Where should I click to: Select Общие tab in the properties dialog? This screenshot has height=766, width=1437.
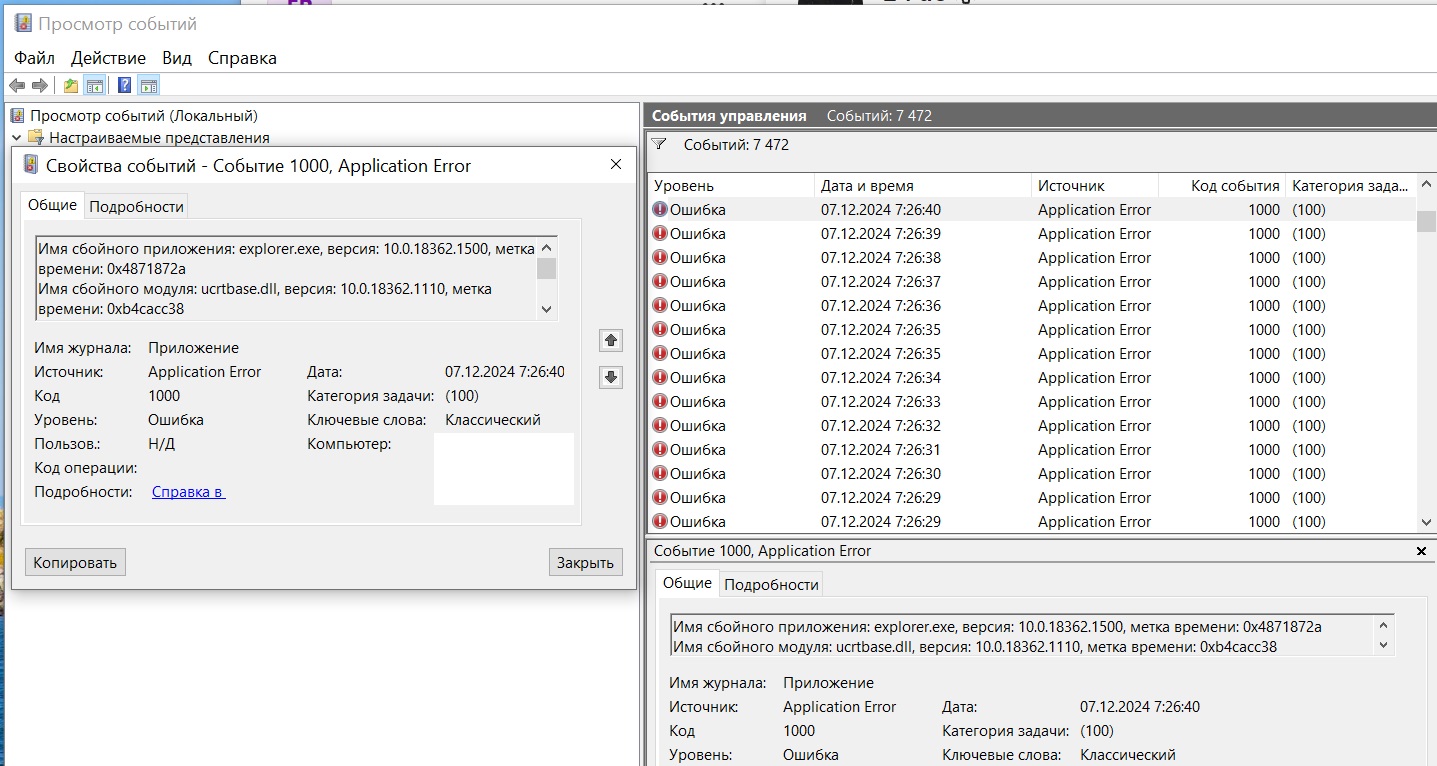tap(52, 205)
